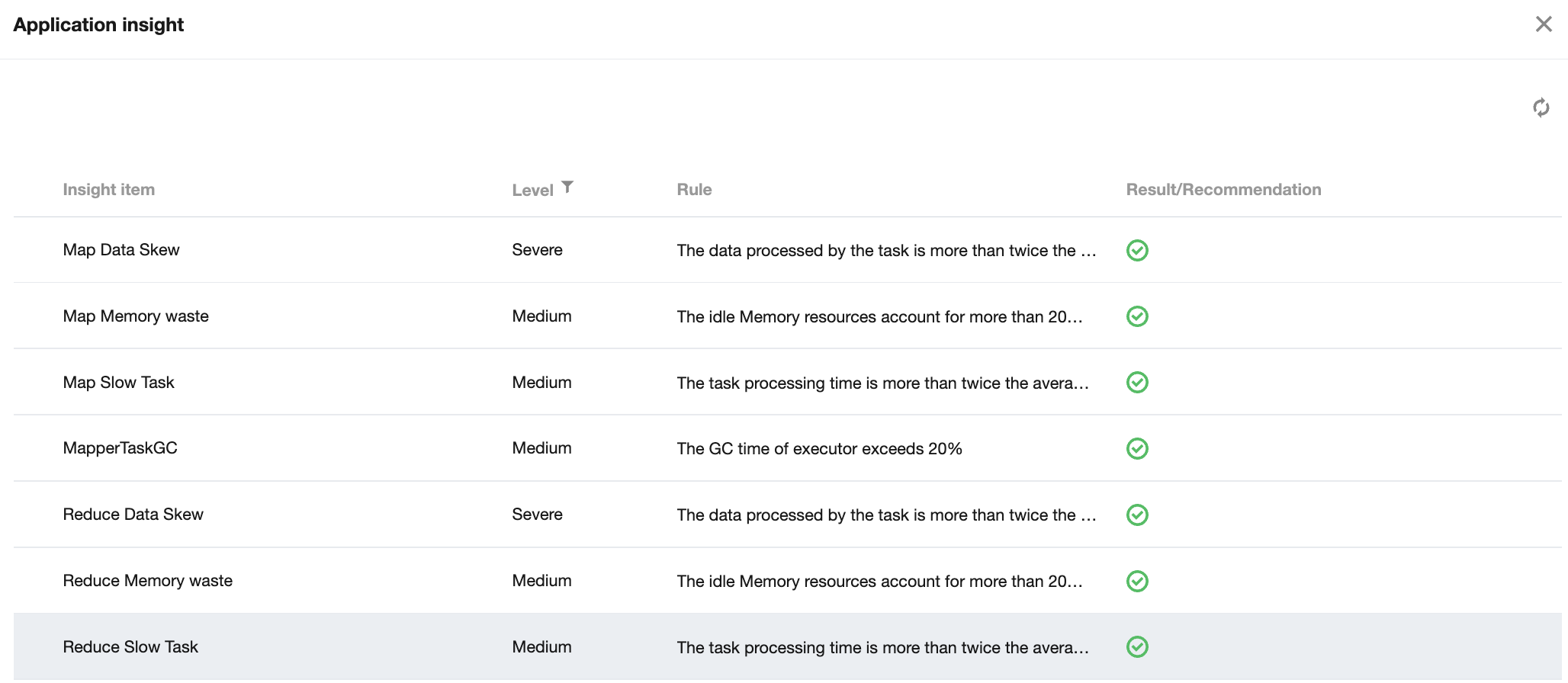Click the green check for MapperTaskGC

tap(1137, 448)
